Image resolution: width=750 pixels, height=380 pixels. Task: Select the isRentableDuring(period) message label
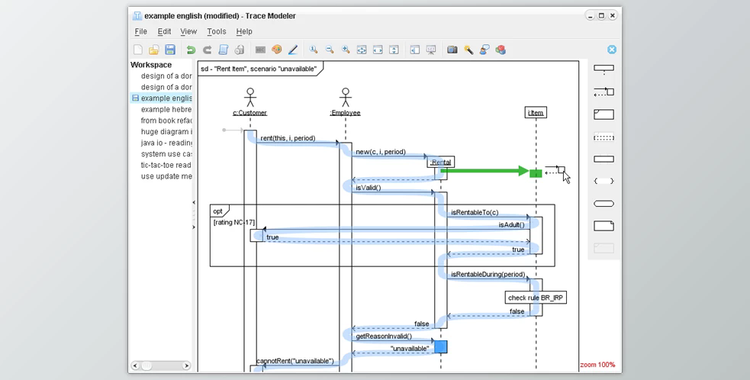click(488, 275)
